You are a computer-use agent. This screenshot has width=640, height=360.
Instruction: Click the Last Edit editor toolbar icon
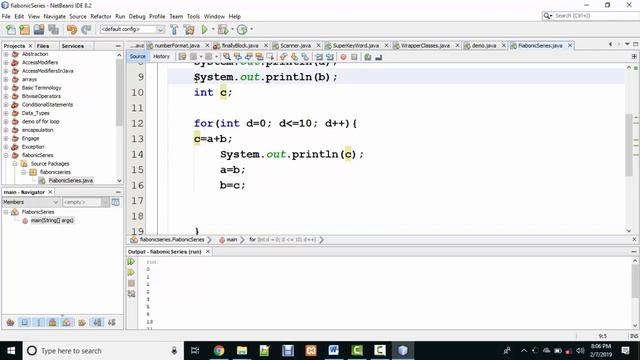(182, 57)
